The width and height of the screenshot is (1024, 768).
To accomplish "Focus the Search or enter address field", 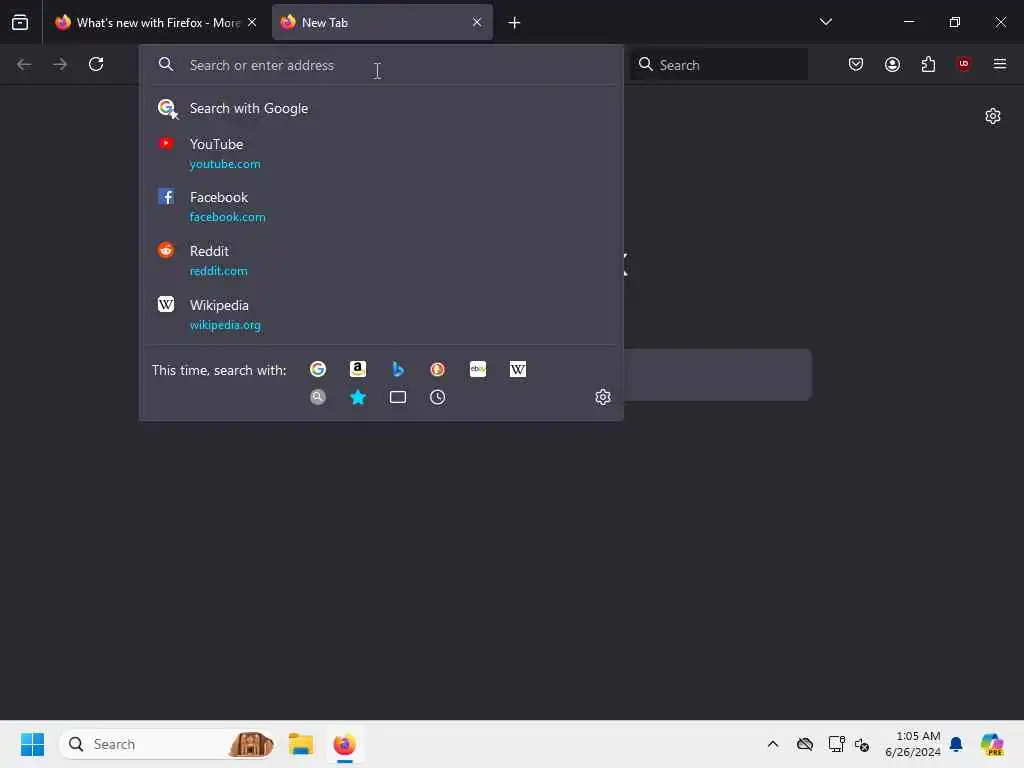I will 381,65.
